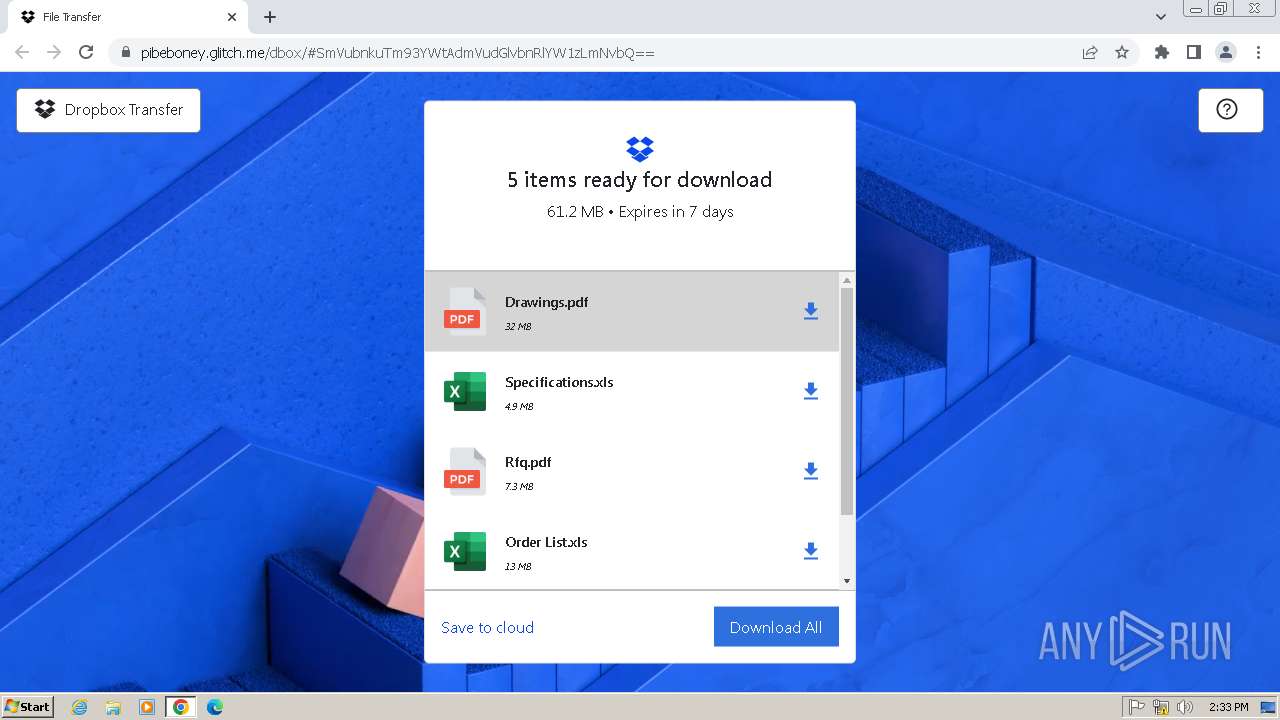Click the file list scrollbar thumb

[x=847, y=401]
